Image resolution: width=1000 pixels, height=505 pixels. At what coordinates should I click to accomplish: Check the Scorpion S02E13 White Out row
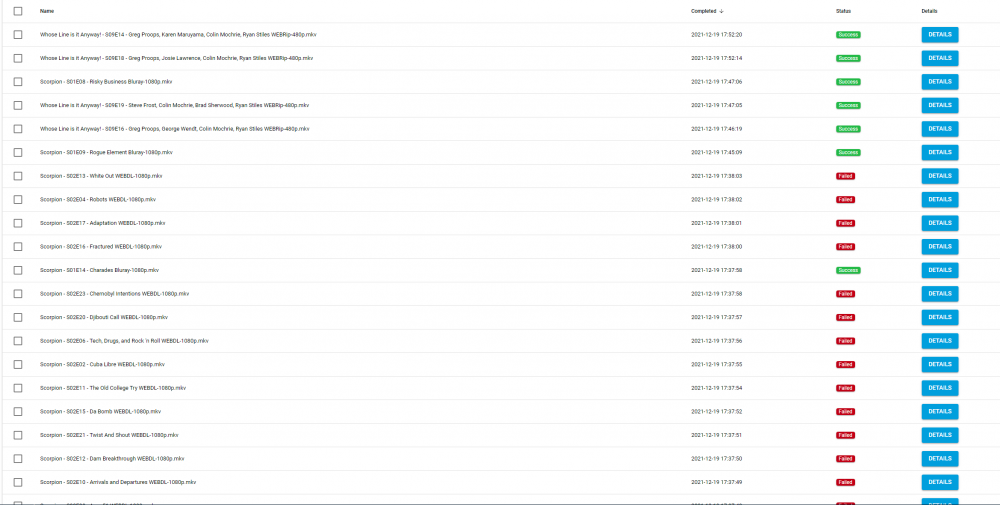17,176
